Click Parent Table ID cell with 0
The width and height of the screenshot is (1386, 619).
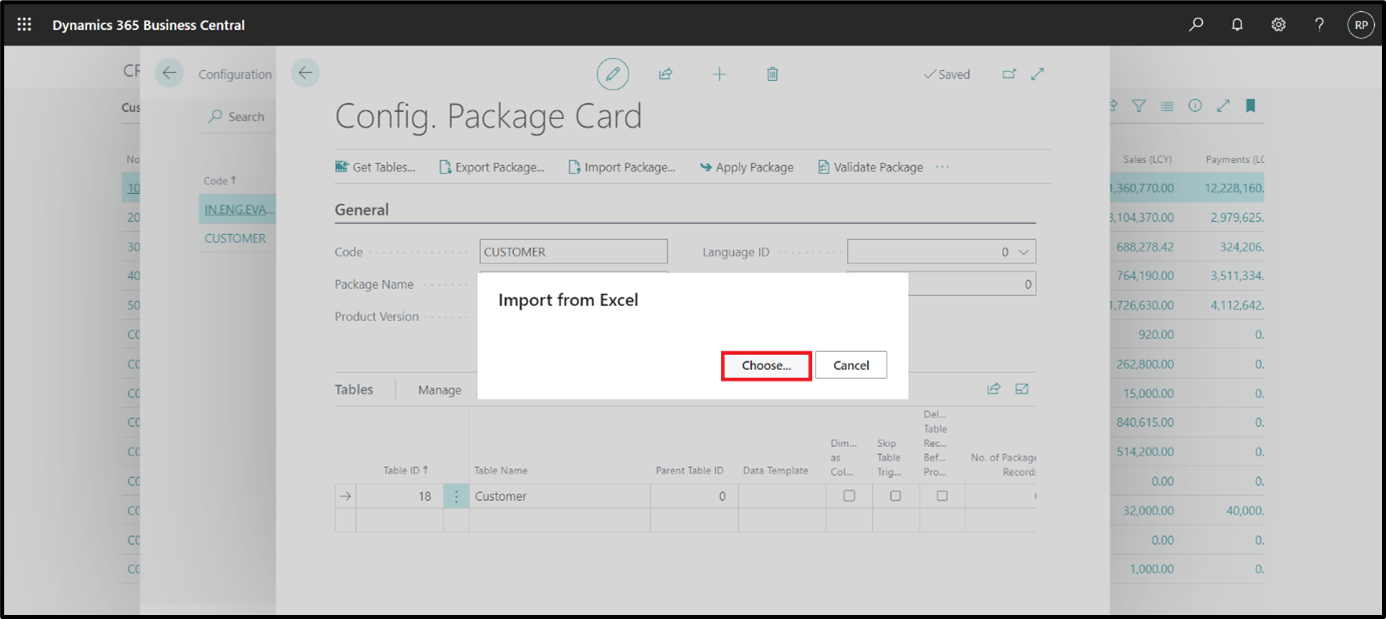click(694, 496)
